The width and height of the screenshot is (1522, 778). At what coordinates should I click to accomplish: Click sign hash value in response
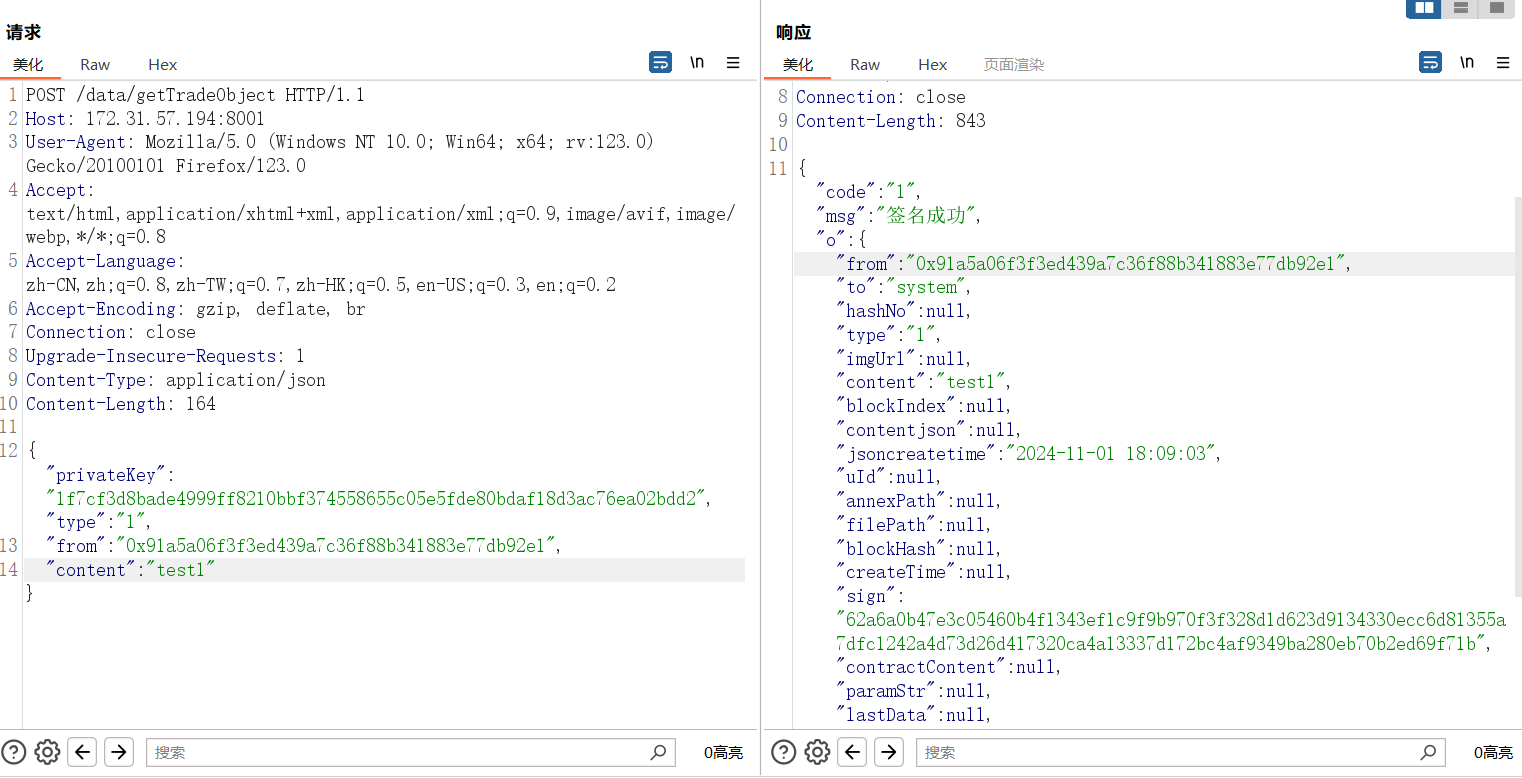(x=1170, y=632)
